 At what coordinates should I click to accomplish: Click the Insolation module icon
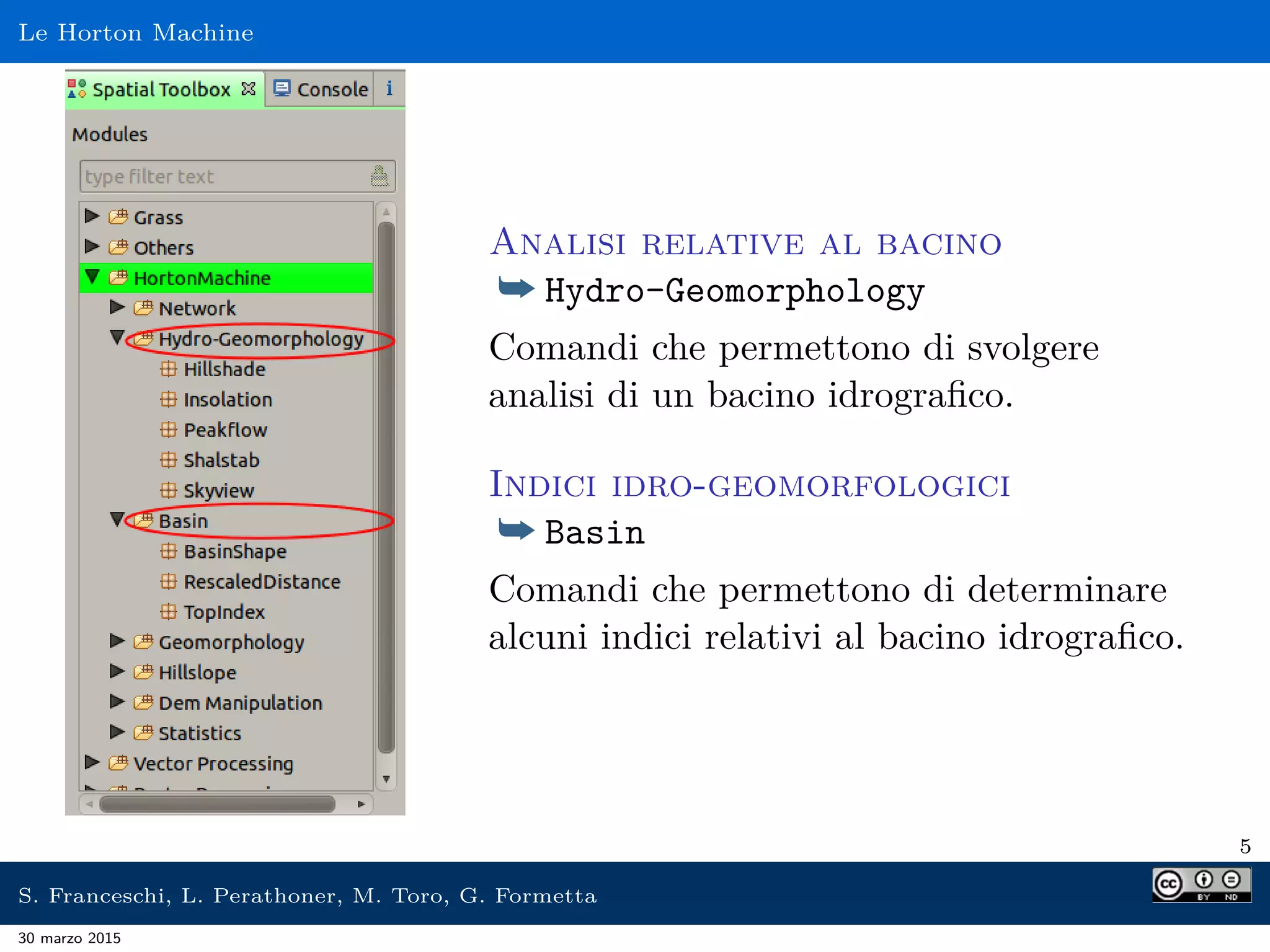(169, 399)
